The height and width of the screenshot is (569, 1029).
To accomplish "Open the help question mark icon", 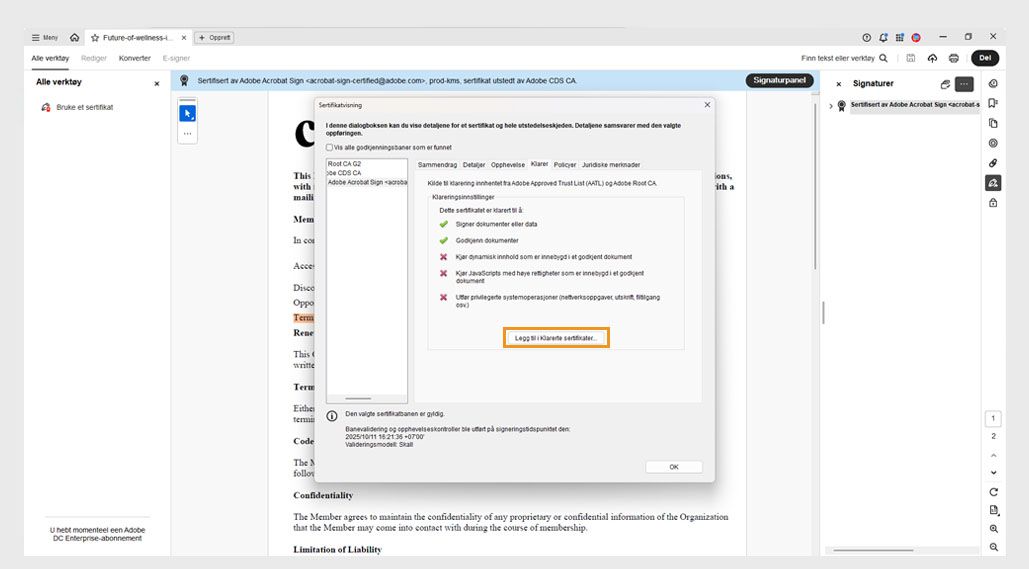I will point(866,37).
